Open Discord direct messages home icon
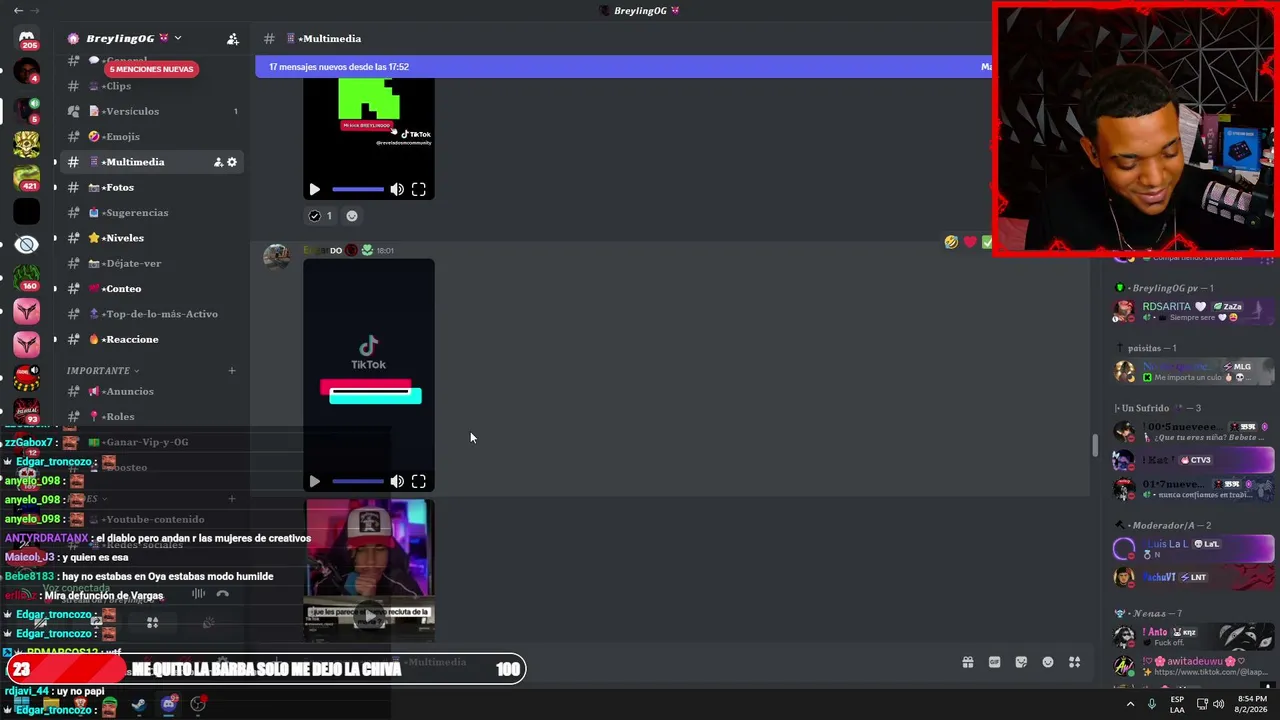Image resolution: width=1280 pixels, height=720 pixels. coord(27,38)
